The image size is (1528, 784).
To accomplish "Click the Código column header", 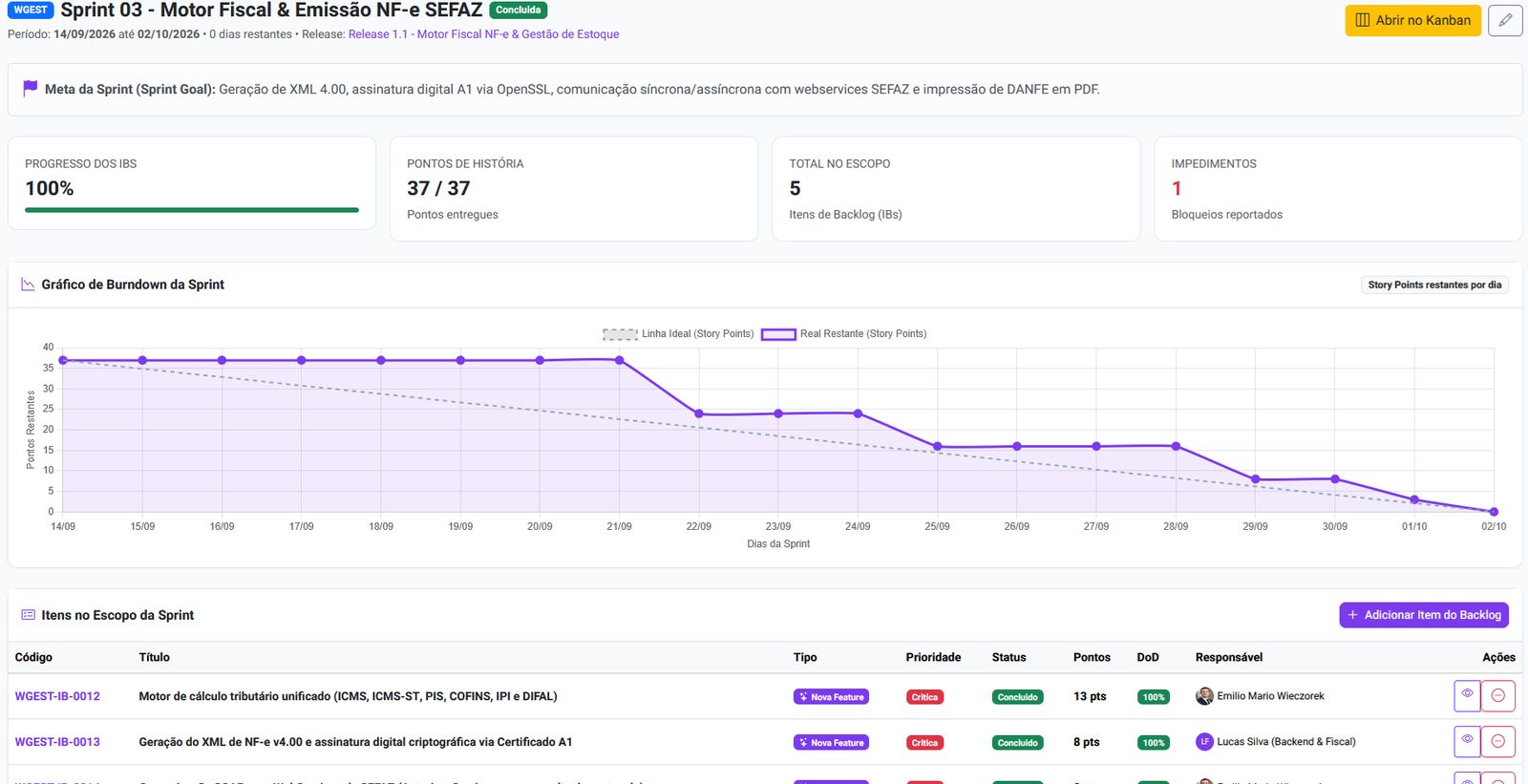I will [x=33, y=657].
